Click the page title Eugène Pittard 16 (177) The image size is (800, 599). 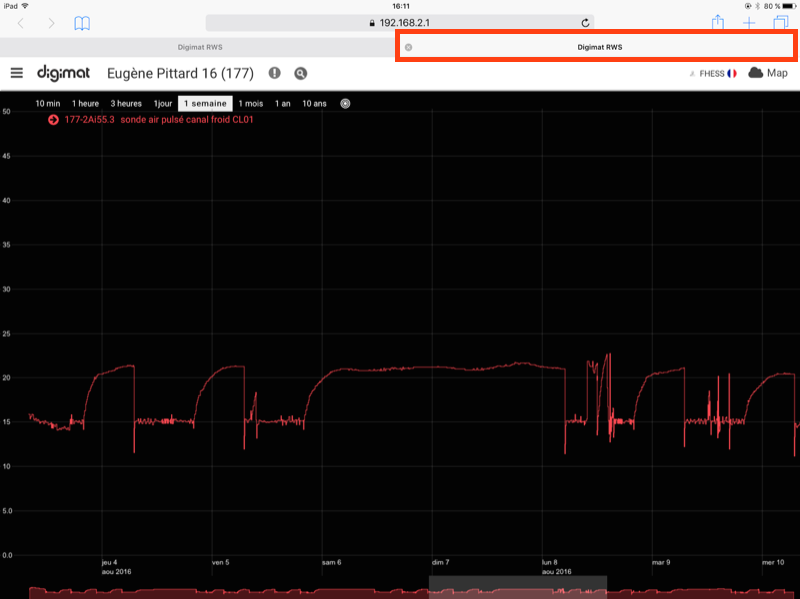[180, 73]
